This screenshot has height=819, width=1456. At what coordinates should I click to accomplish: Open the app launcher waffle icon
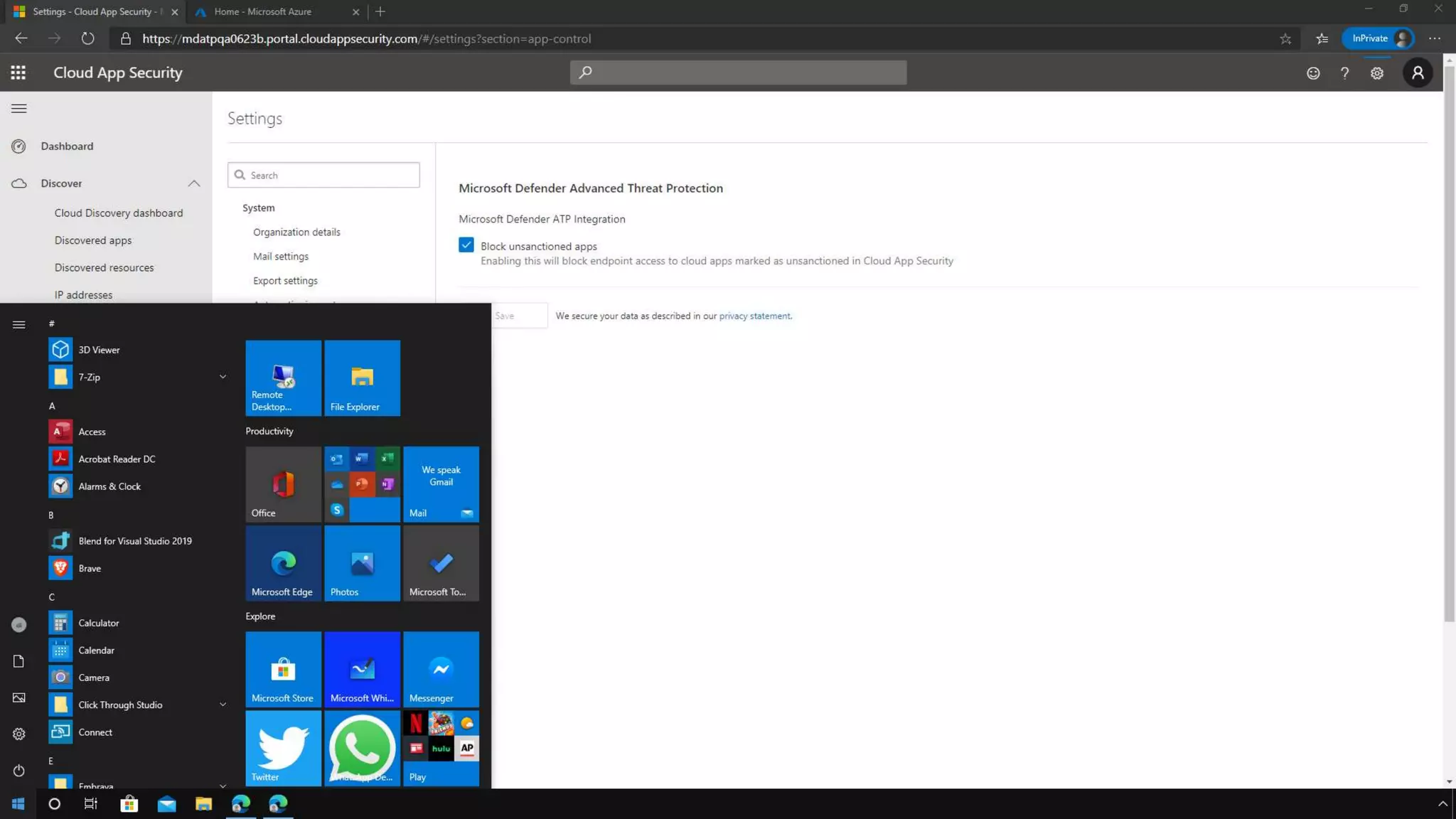click(18, 73)
